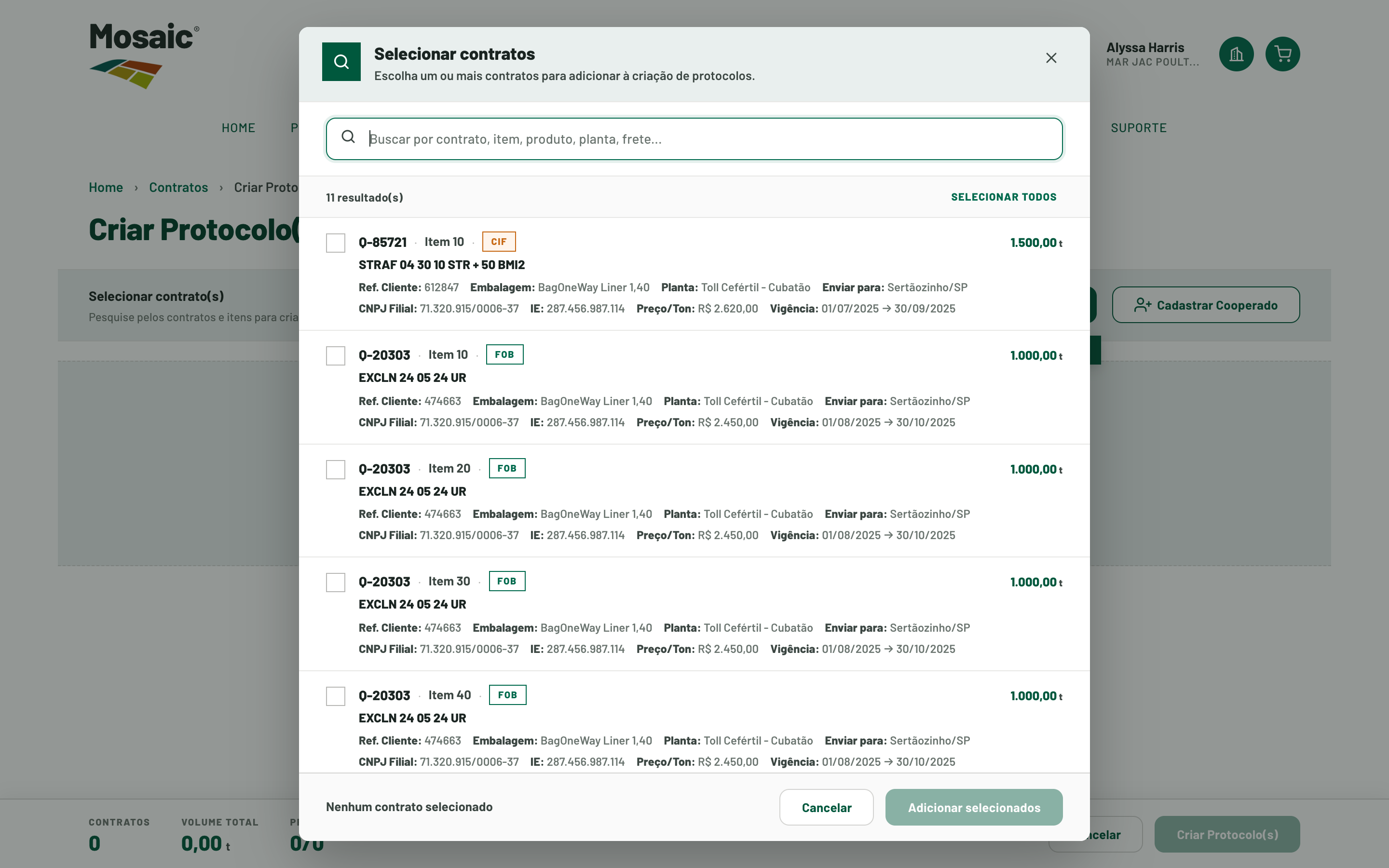The width and height of the screenshot is (1389, 868).
Task: Click the VOLUME TOTAL 0,00 t footer value
Action: (x=205, y=844)
